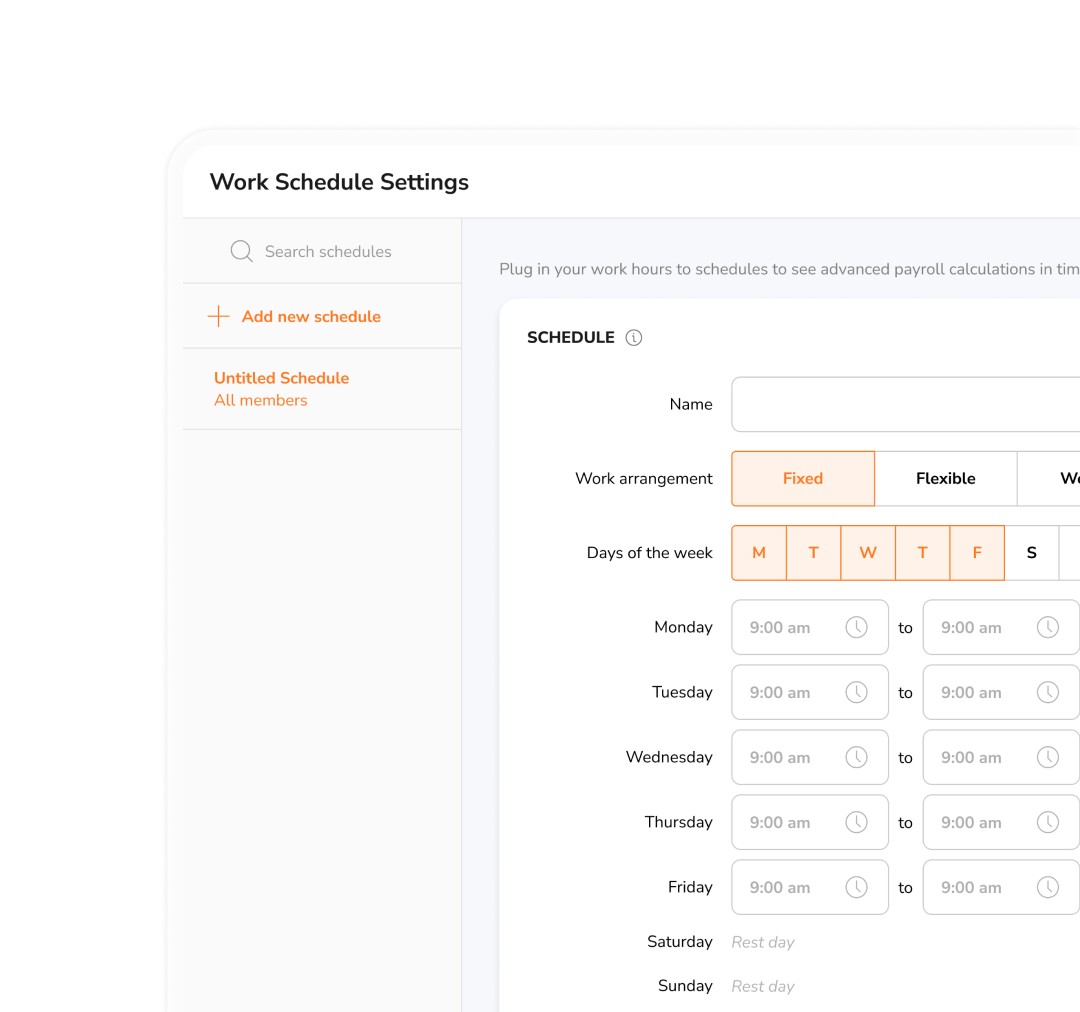Open the clock picker for Monday end time

1048,627
